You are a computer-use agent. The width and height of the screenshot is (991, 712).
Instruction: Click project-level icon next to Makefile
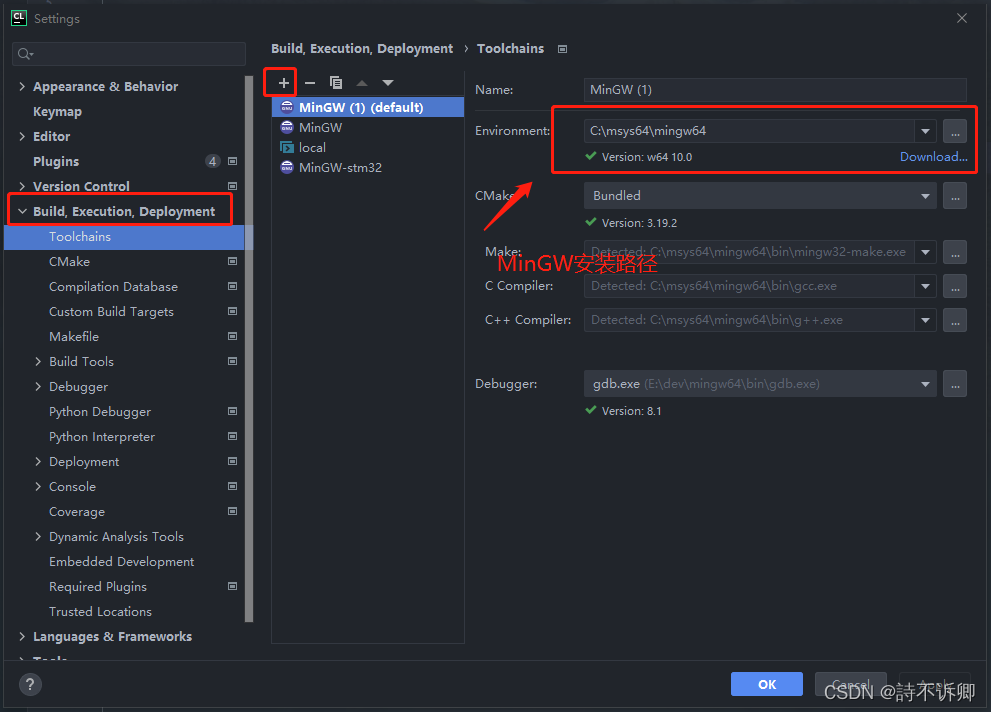tap(233, 336)
